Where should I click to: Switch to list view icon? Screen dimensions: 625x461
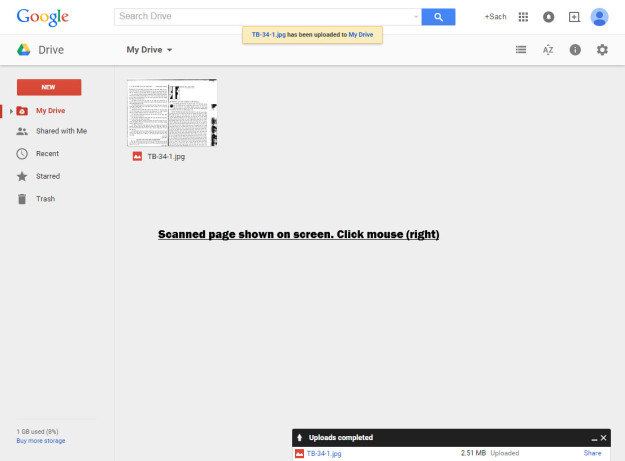click(x=521, y=49)
